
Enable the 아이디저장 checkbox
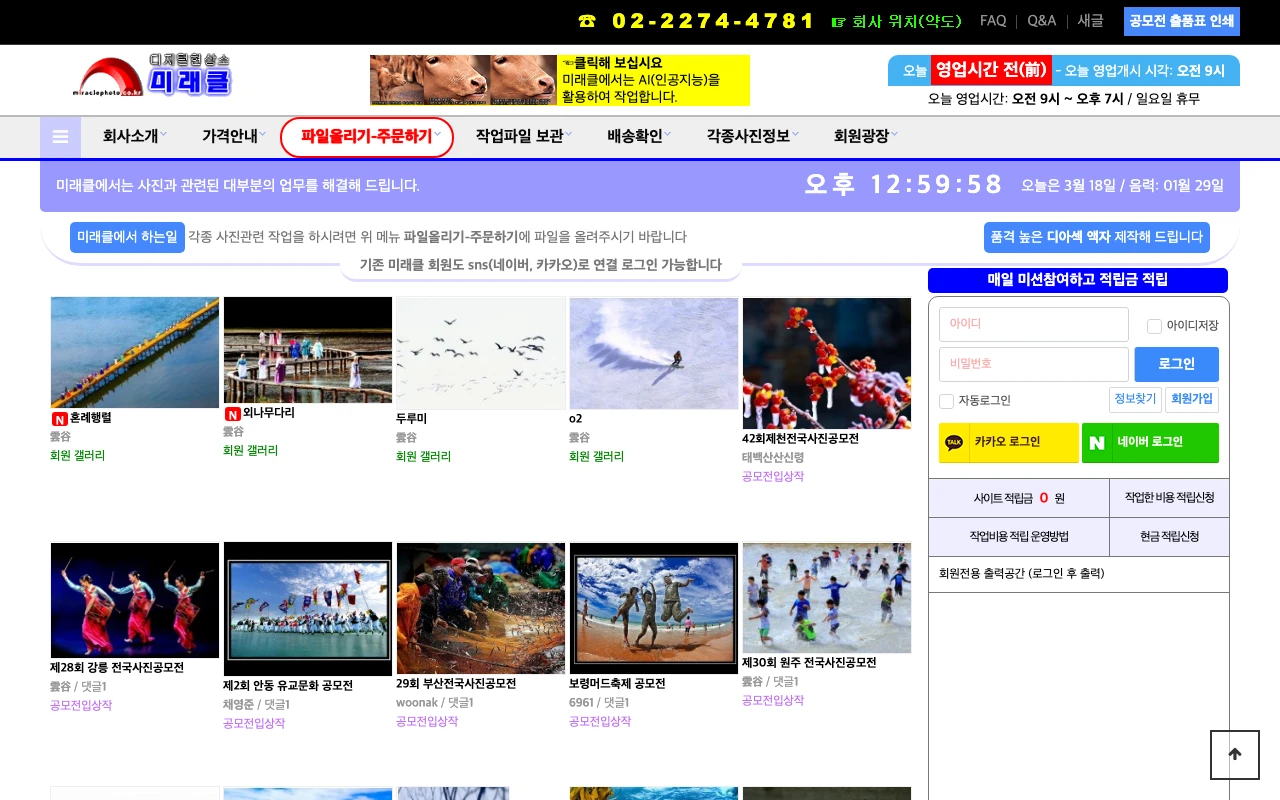[1154, 326]
